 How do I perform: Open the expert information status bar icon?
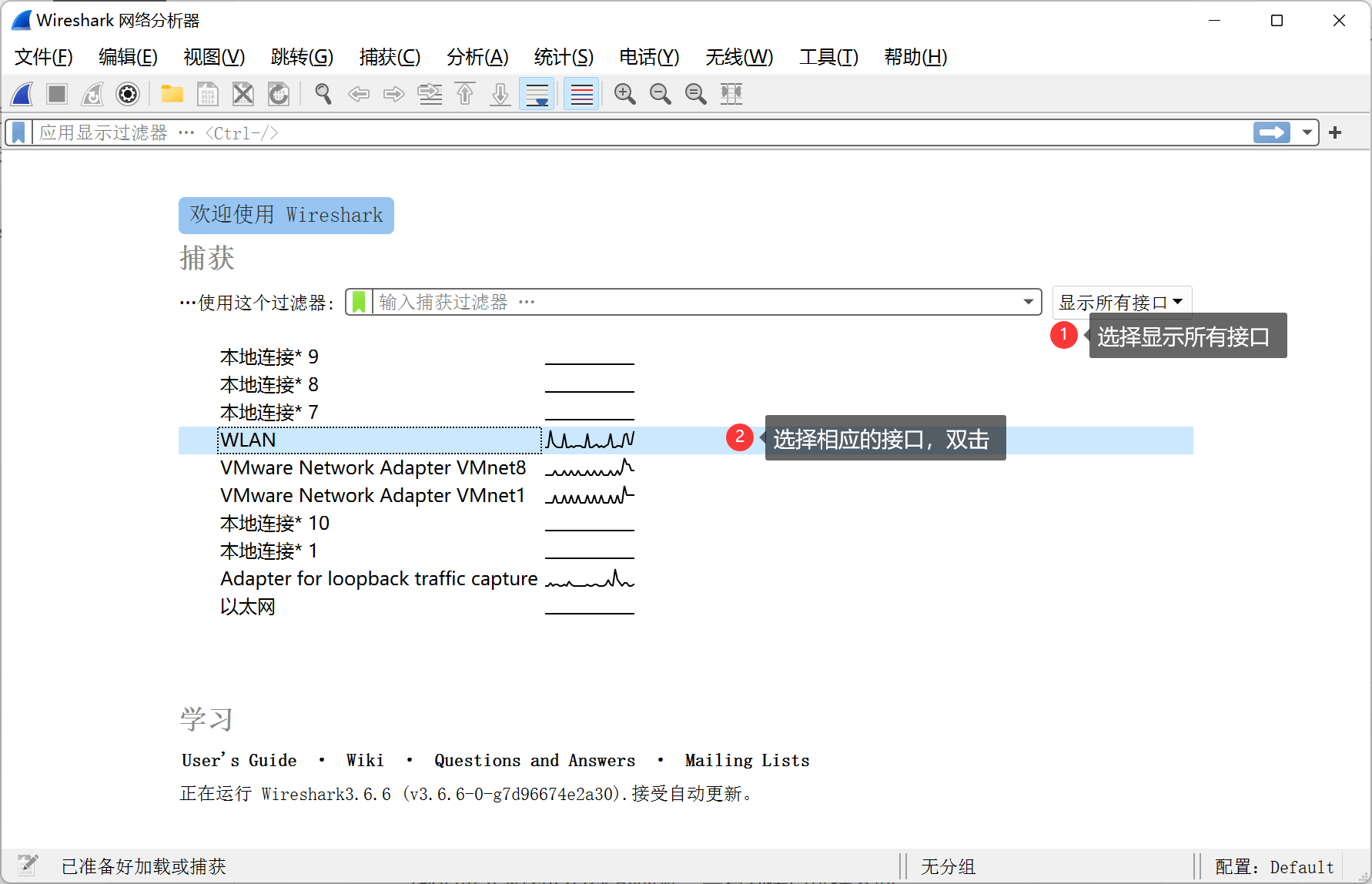coord(28,866)
